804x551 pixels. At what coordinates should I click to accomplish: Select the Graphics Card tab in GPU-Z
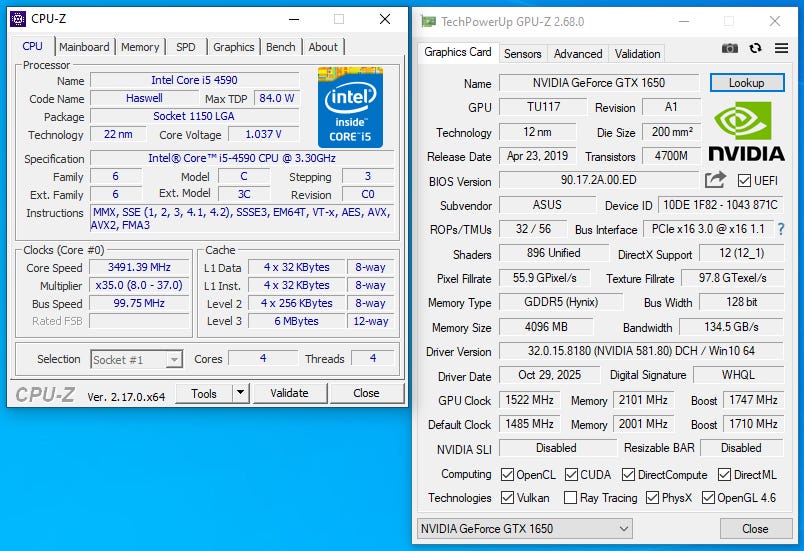pos(458,52)
